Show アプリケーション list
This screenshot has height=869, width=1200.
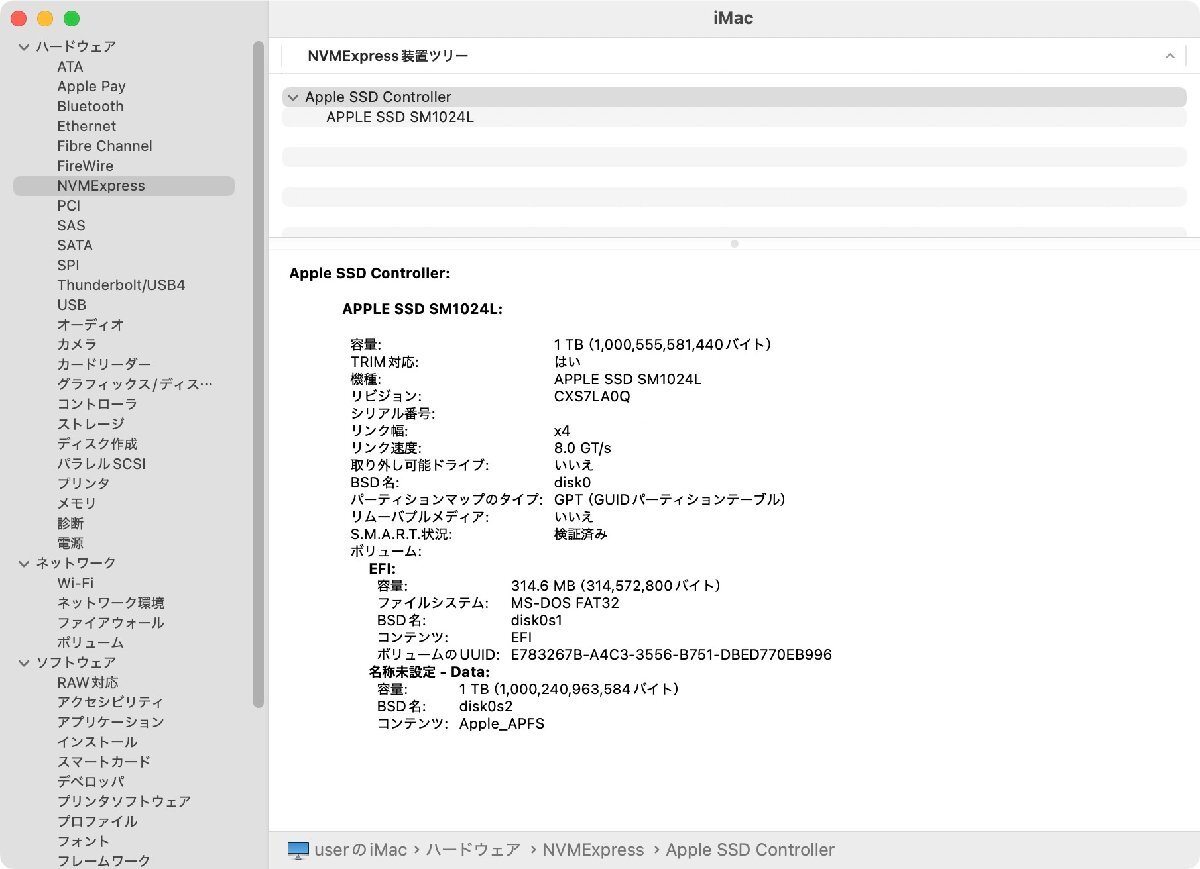[x=110, y=722]
